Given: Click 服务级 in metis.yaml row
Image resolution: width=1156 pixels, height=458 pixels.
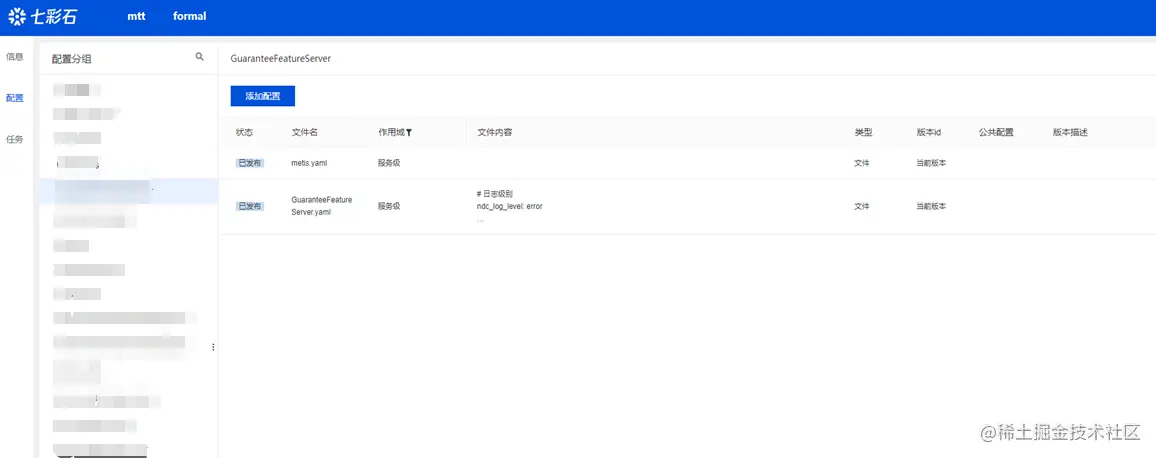Looking at the screenshot, I should (389, 163).
